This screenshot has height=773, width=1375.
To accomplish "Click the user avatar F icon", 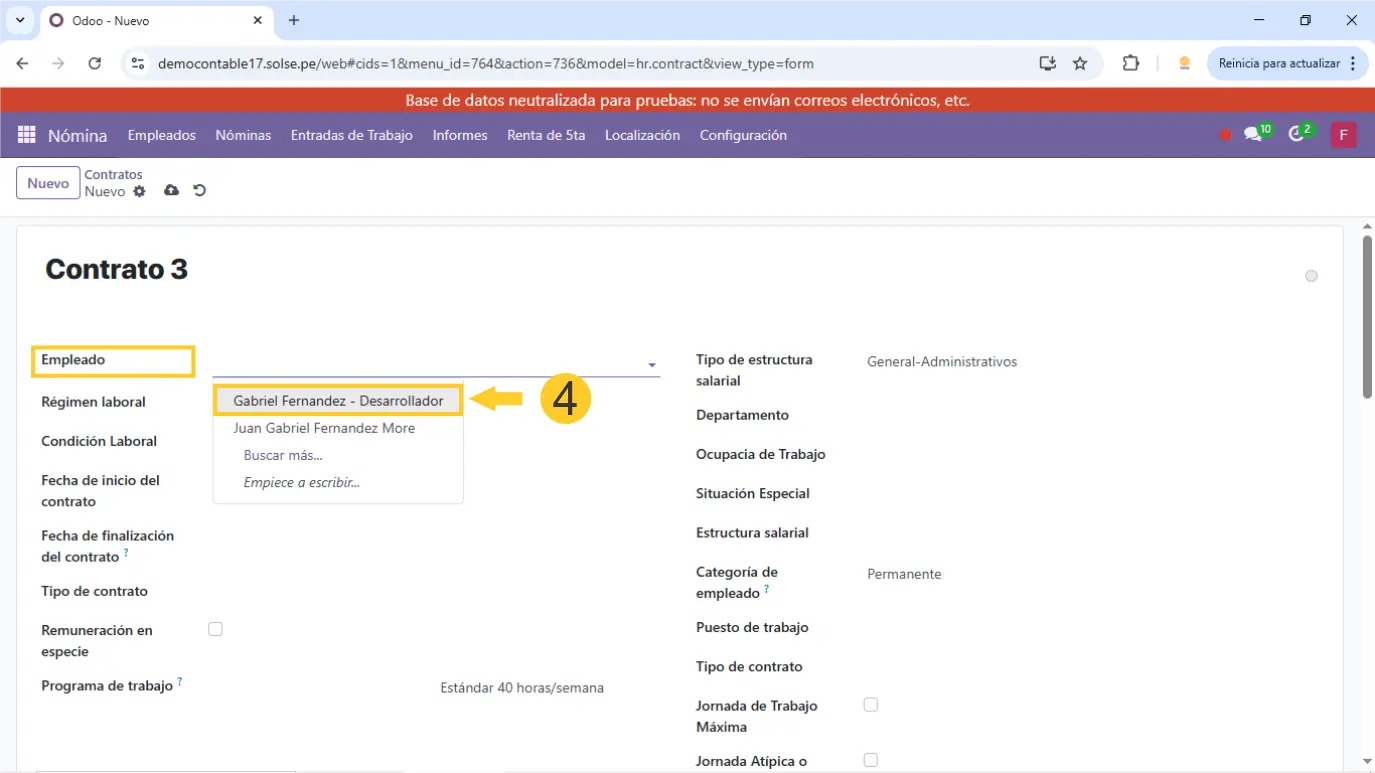I will tap(1343, 135).
